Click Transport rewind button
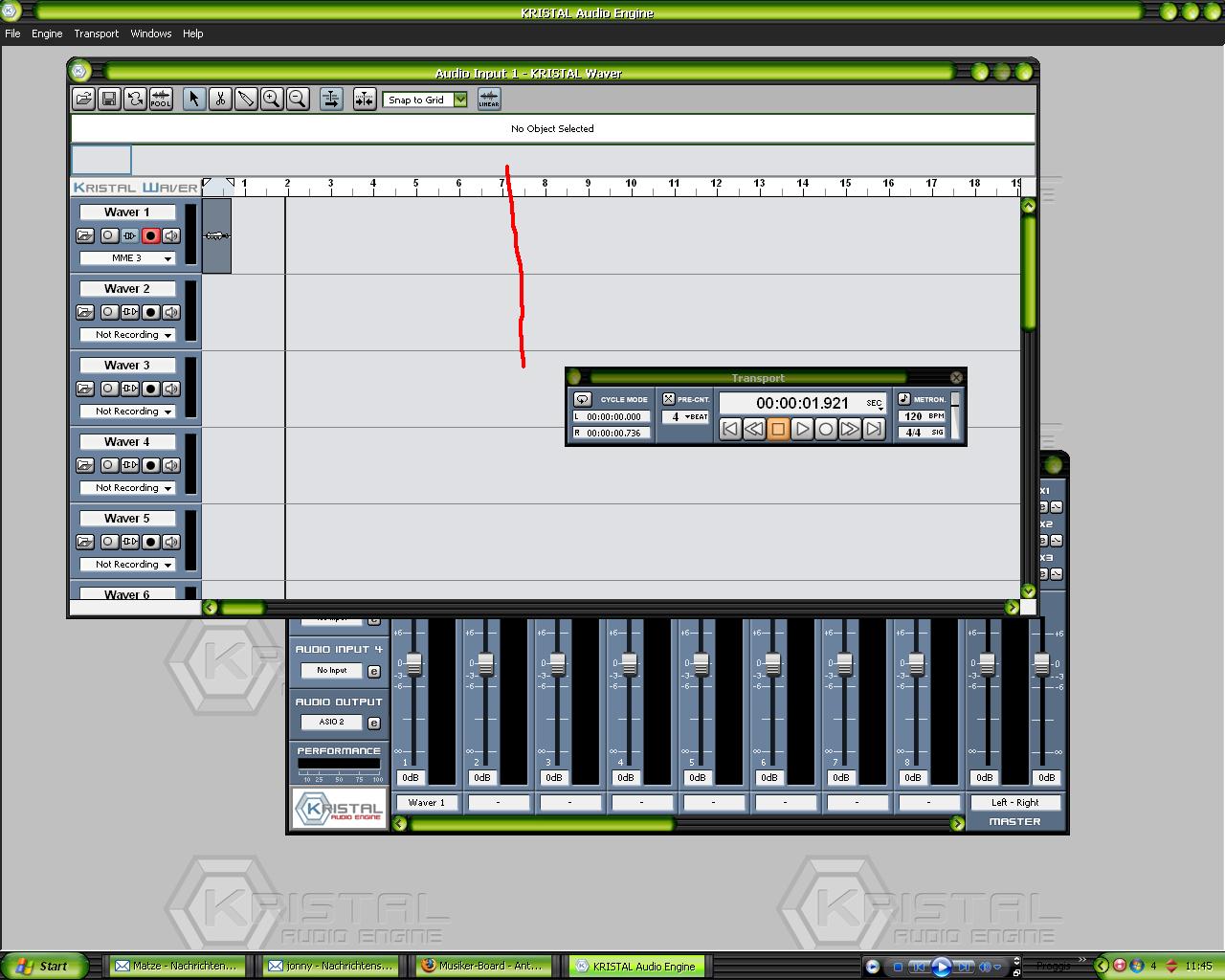The height and width of the screenshot is (980, 1225). (x=754, y=429)
